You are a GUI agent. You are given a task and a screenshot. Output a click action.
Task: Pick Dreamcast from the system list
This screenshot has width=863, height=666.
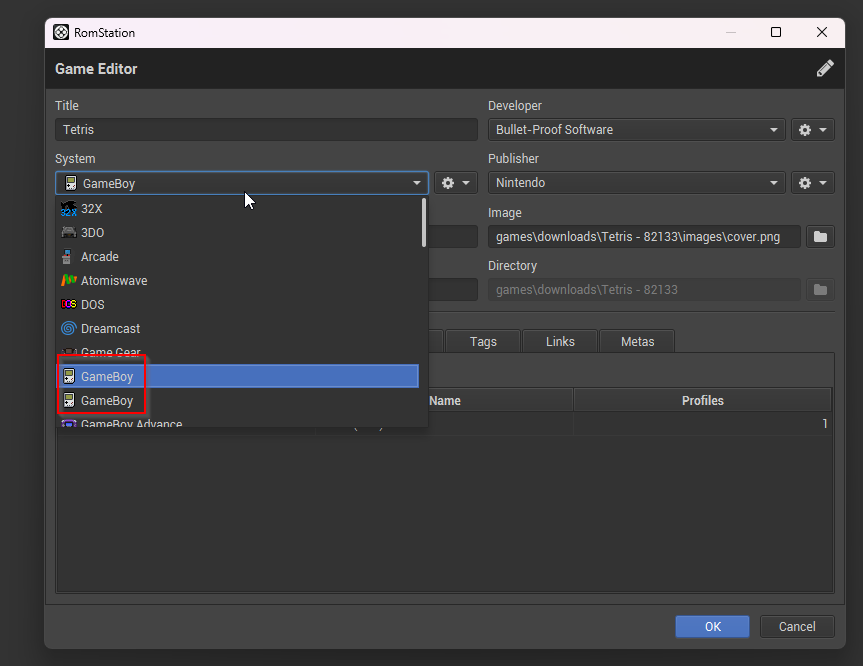237,329
